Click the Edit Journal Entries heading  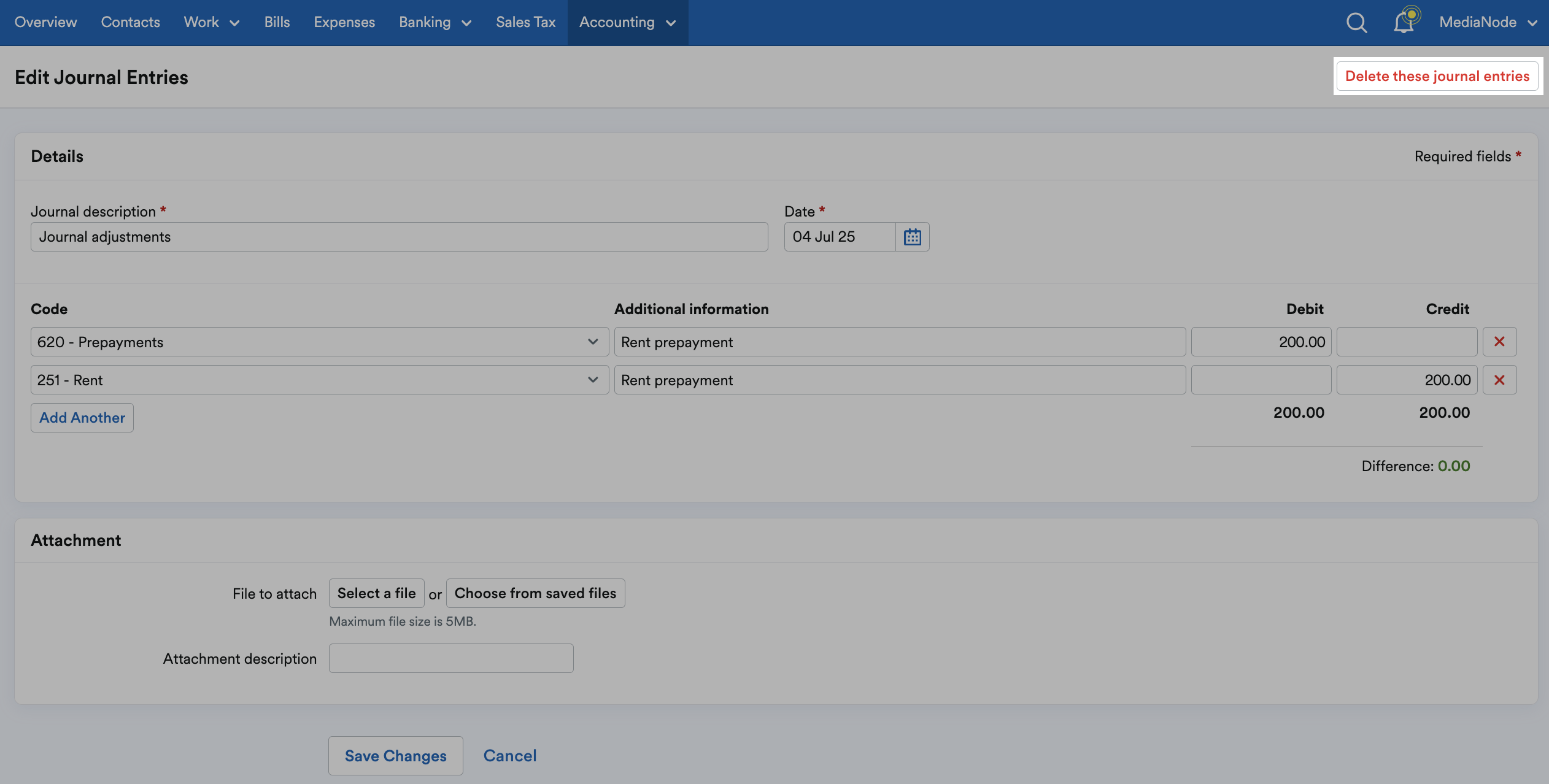[101, 77]
